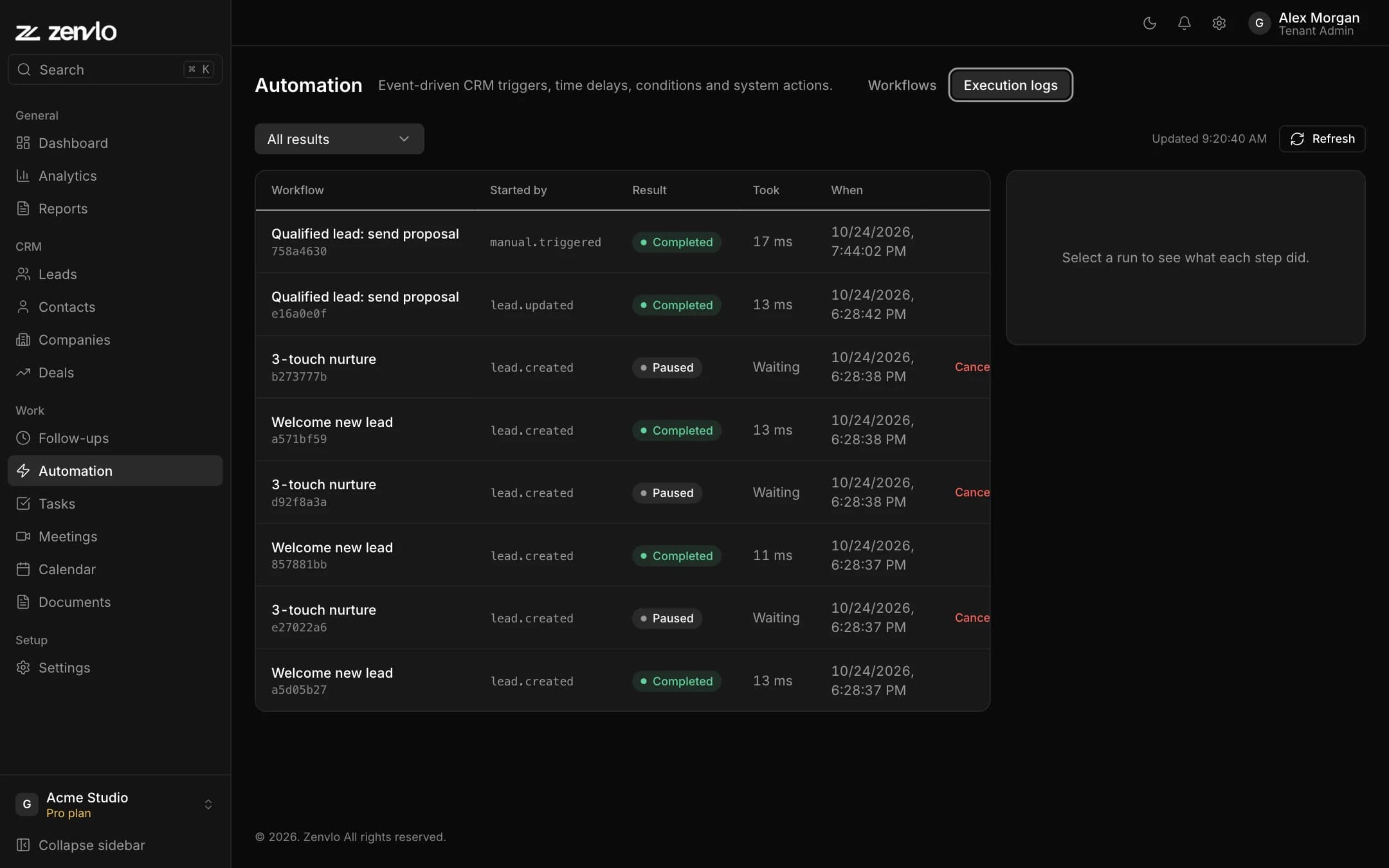Open the header settings gear icon
The width and height of the screenshot is (1389, 868).
1219,23
